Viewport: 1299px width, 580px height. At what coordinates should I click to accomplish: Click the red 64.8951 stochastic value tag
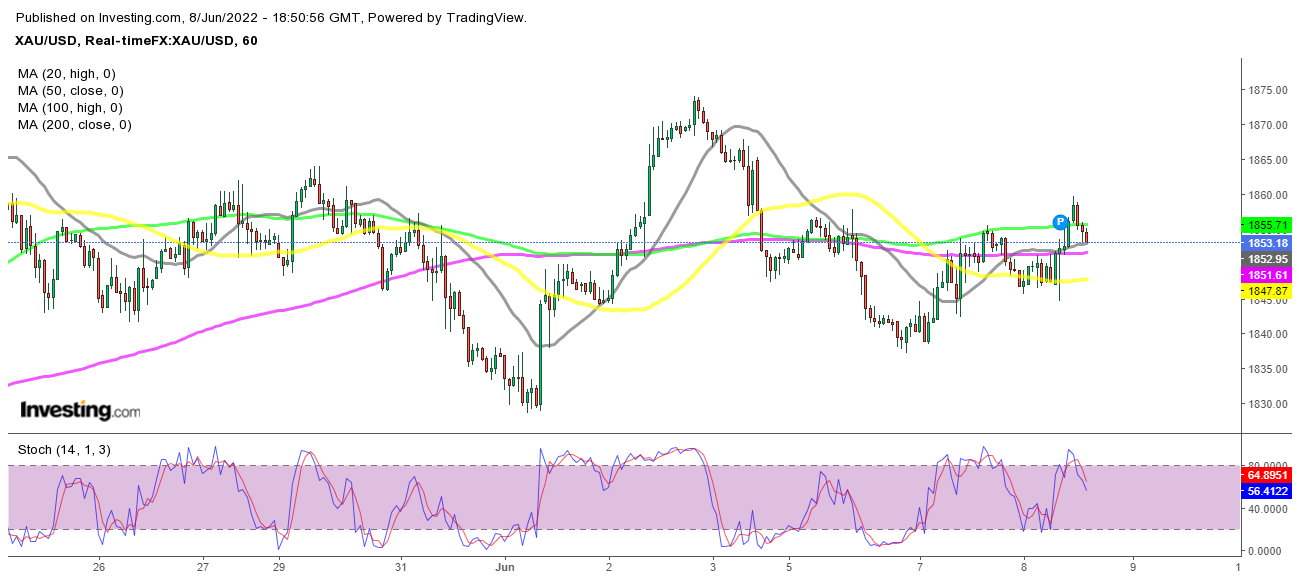point(1267,474)
